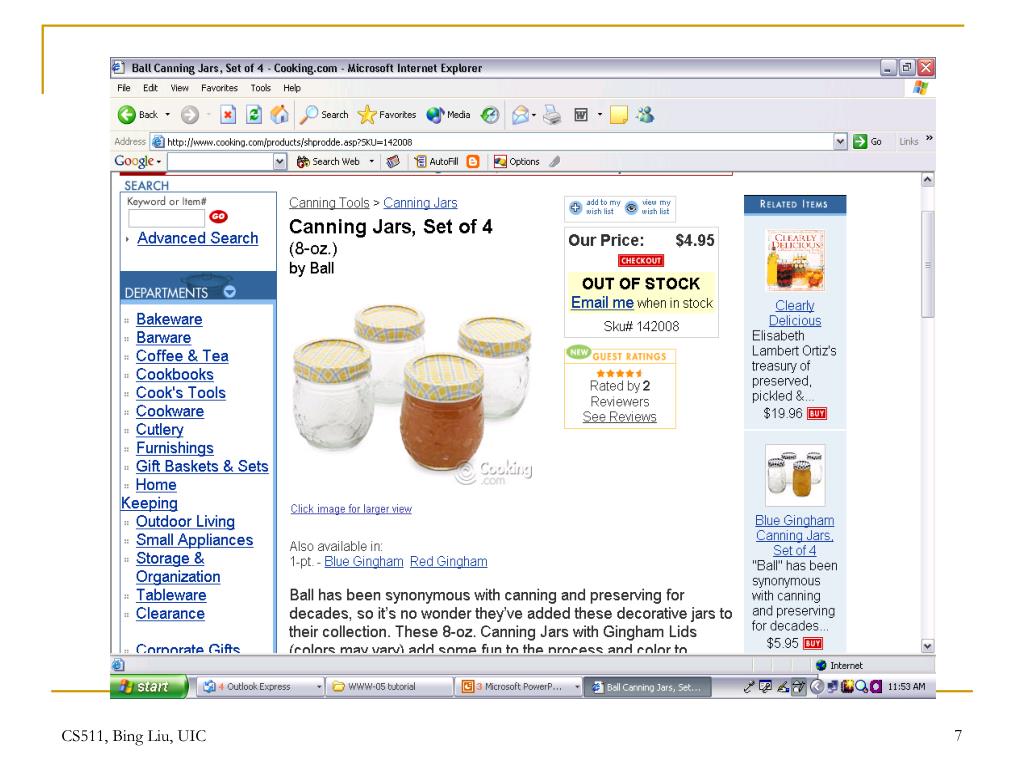Open Google toolbar Options
Viewport: 1024px width, 768px height.
[x=517, y=161]
